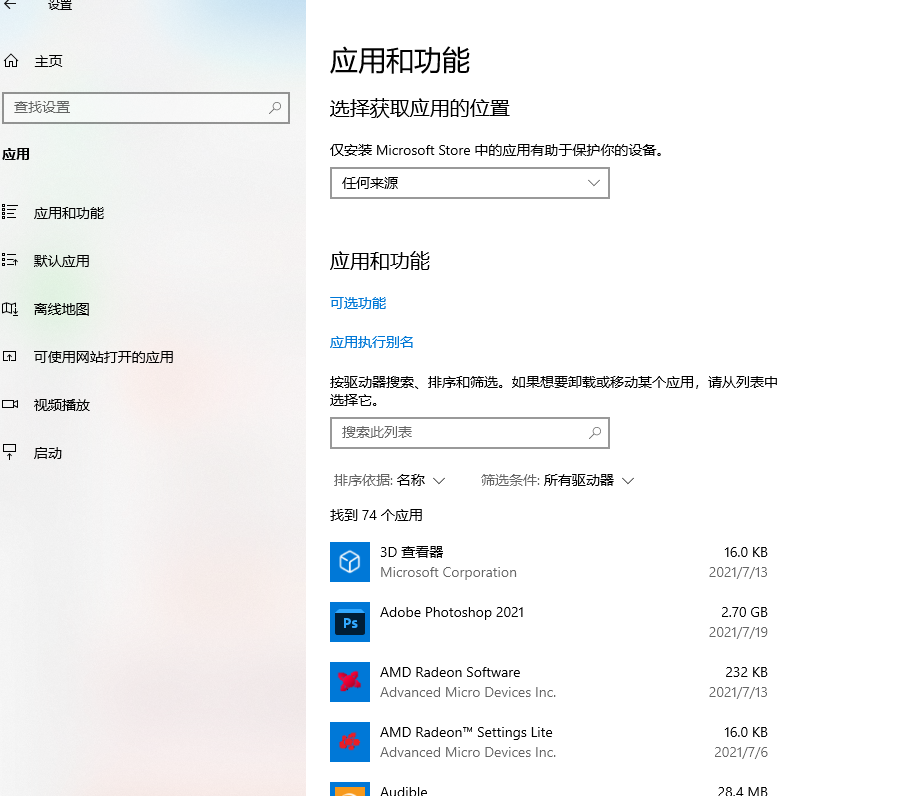Click the AMD Radeon Software icon

point(350,682)
